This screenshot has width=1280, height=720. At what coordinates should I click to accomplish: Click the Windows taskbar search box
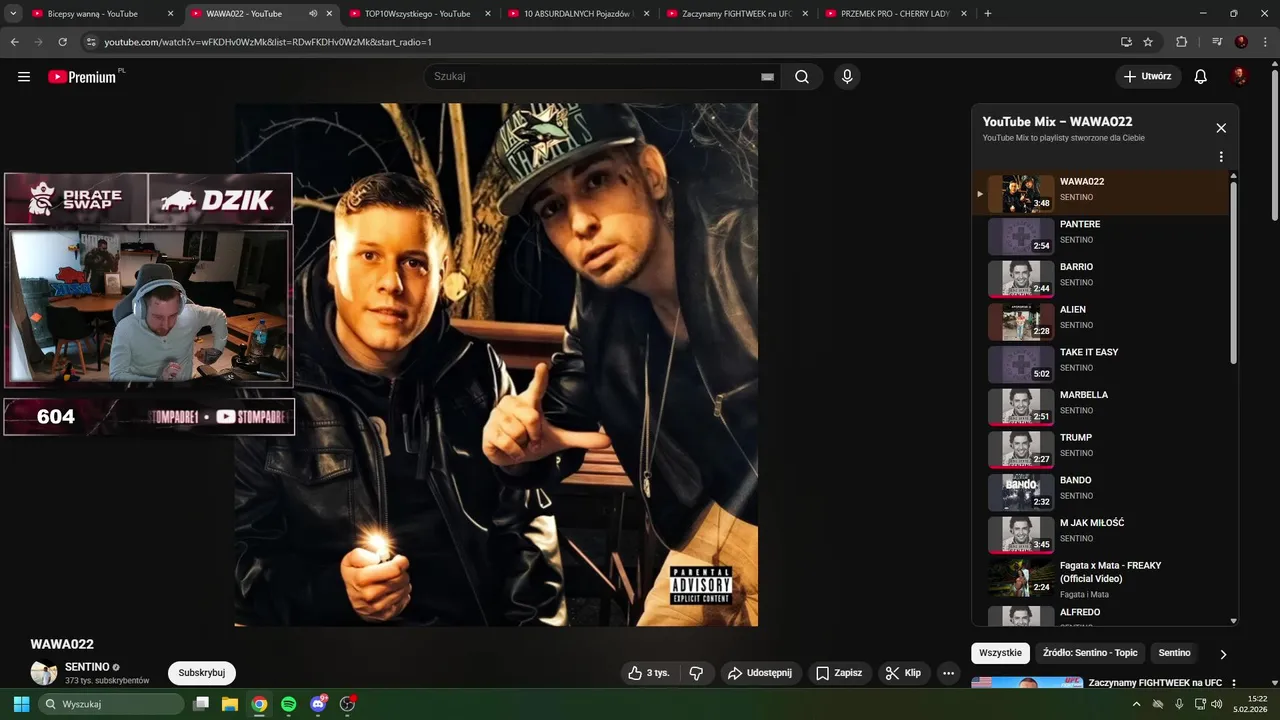[x=111, y=704]
